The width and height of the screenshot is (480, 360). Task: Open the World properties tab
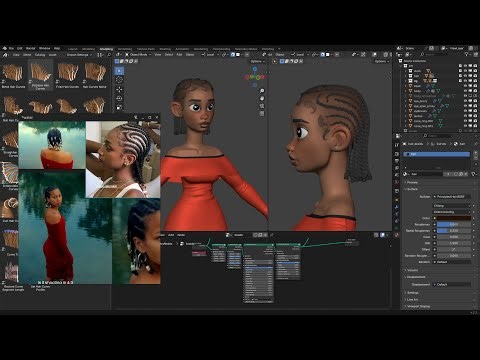[397, 182]
